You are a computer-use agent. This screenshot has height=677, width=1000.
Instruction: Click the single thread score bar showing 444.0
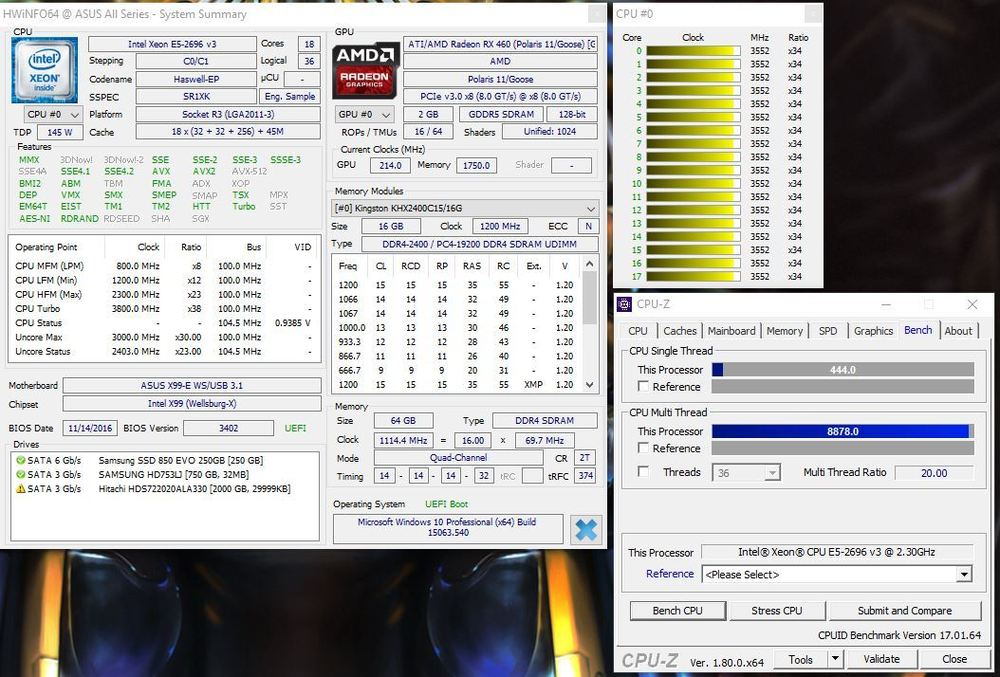pos(842,370)
